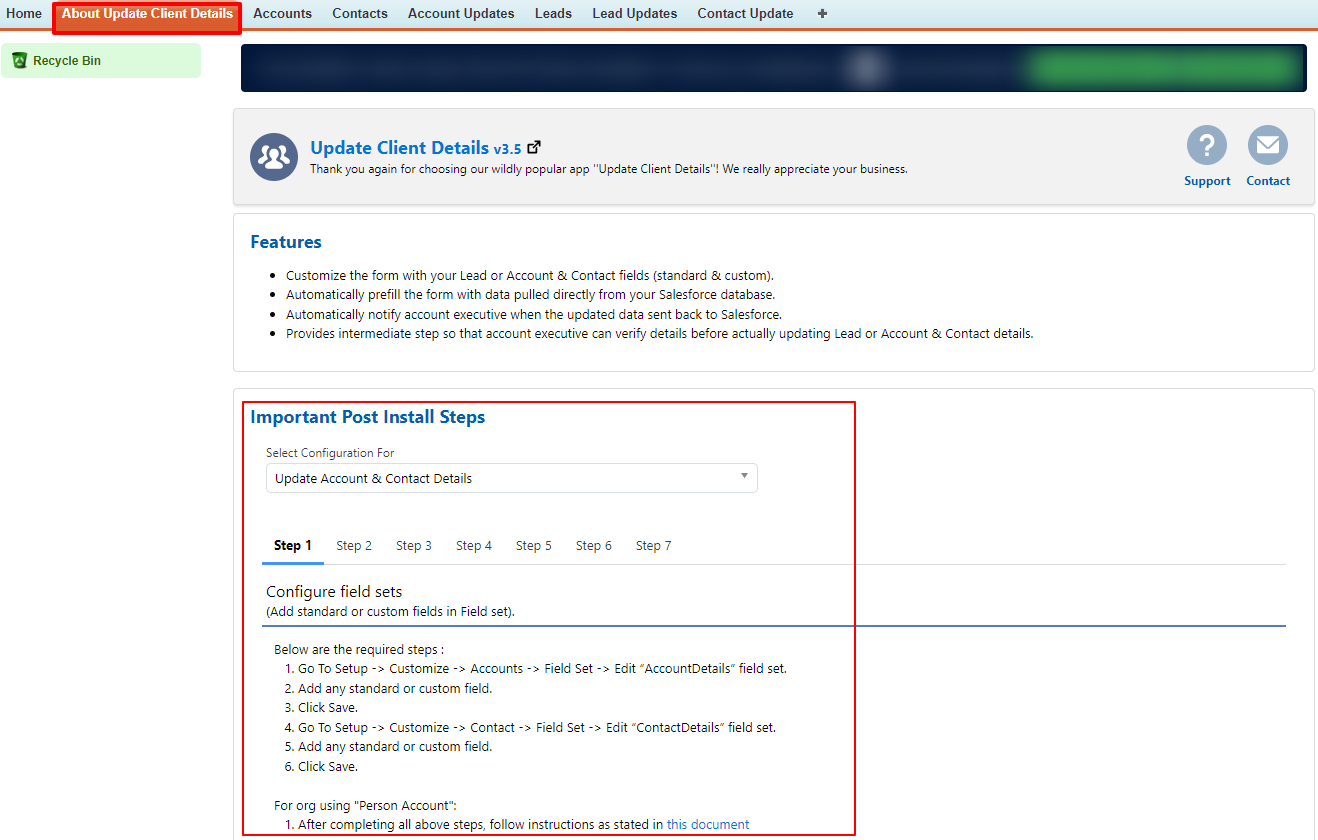This screenshot has height=840, width=1318.
Task: Click the external link icon beside v3.5
Action: point(534,147)
